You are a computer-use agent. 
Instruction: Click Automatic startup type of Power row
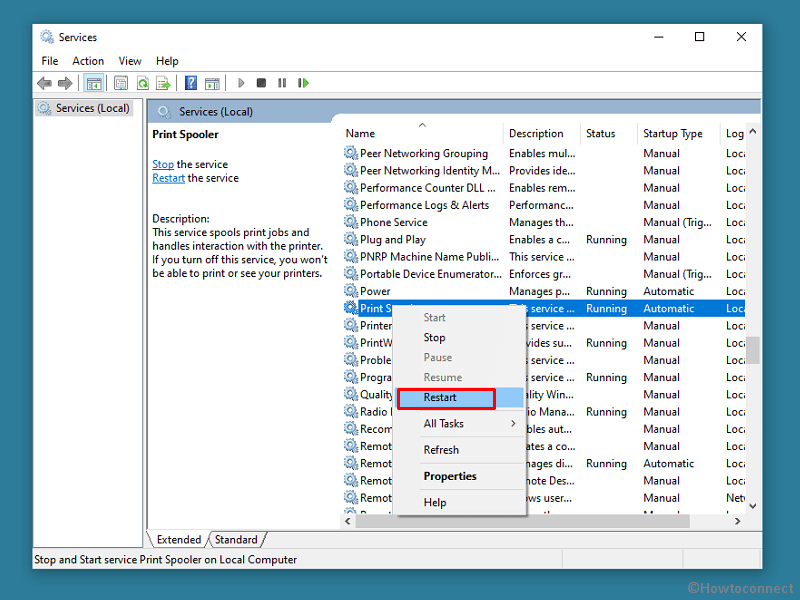point(668,291)
